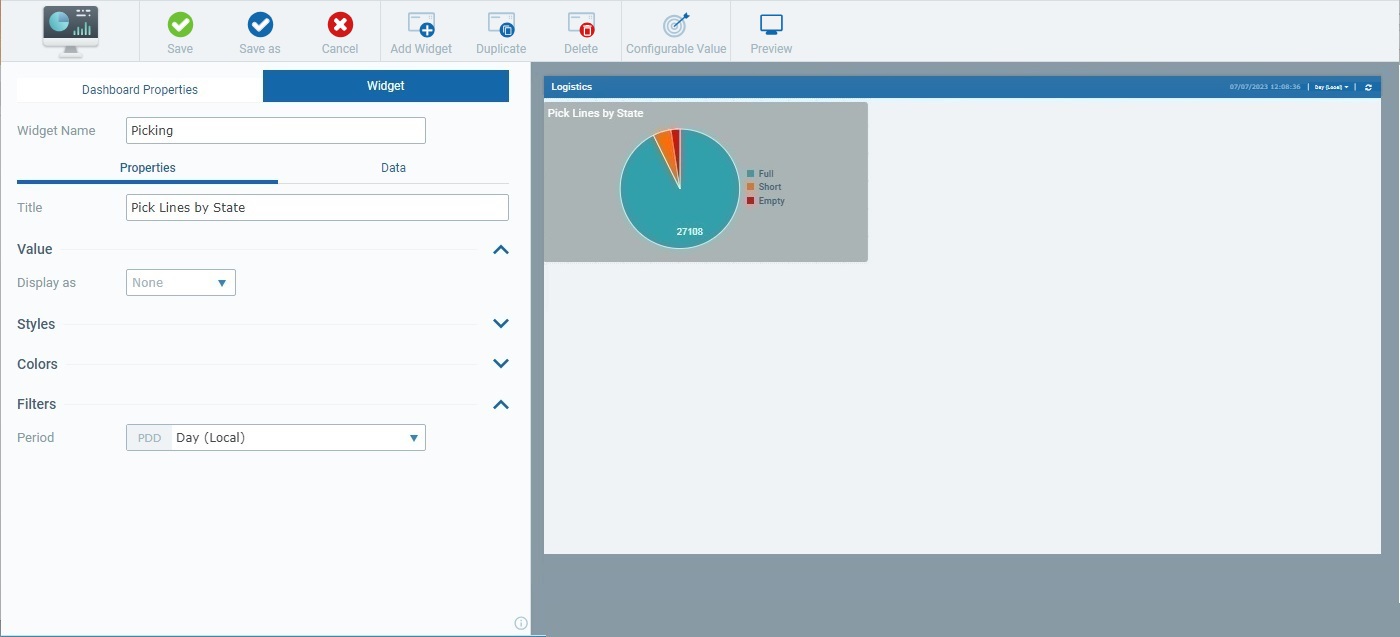
Task: Select the Add Widget icon
Action: click(420, 30)
